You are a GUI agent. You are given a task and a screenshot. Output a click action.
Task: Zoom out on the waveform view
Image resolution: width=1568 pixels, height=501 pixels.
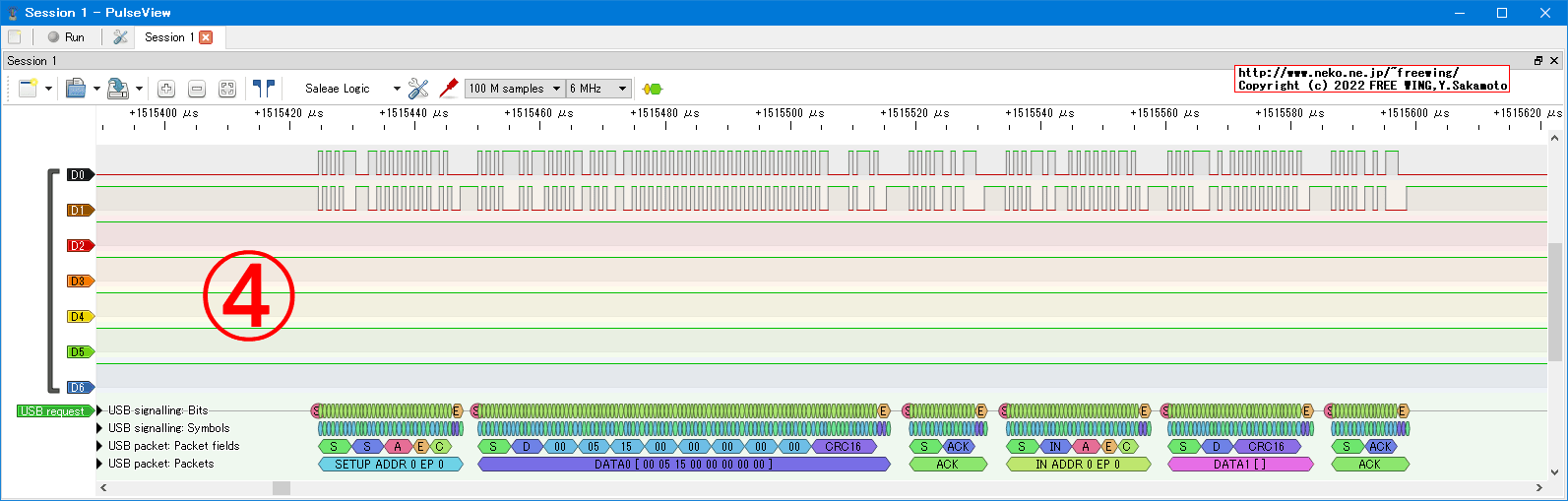[x=197, y=89]
